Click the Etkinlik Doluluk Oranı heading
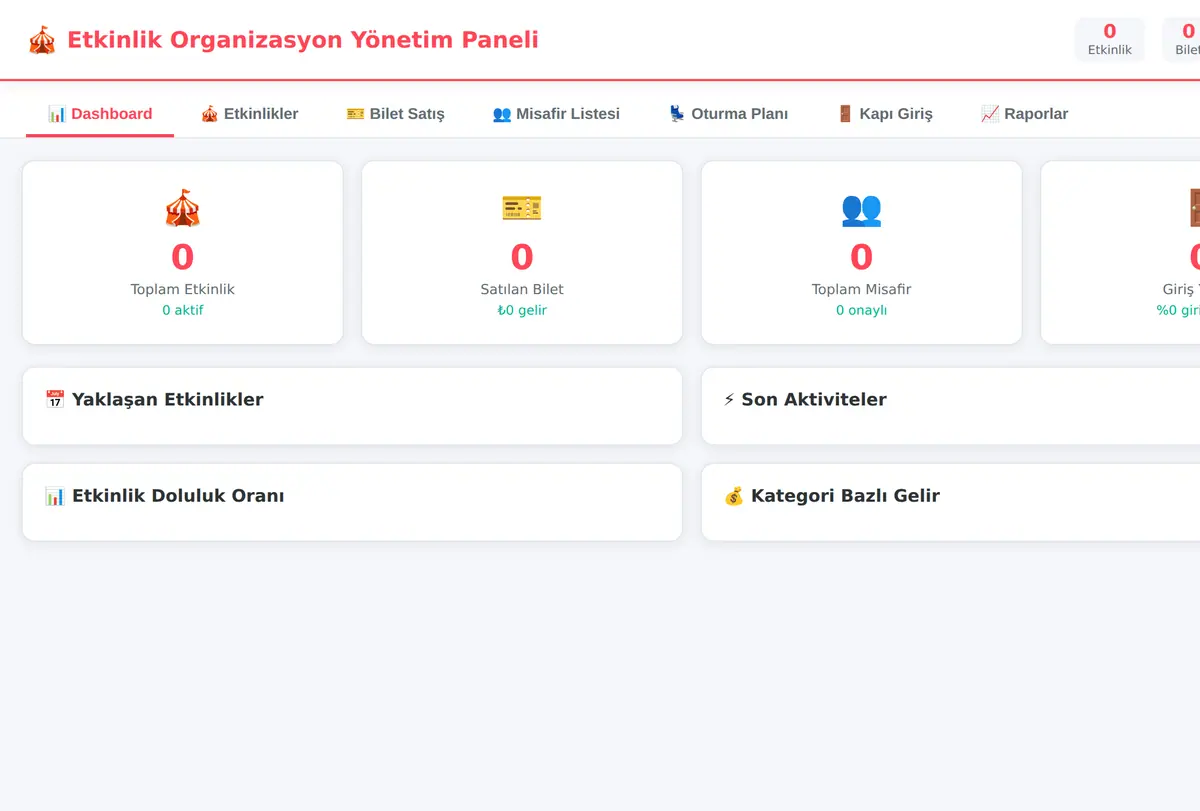The image size is (1200, 811). click(x=178, y=496)
